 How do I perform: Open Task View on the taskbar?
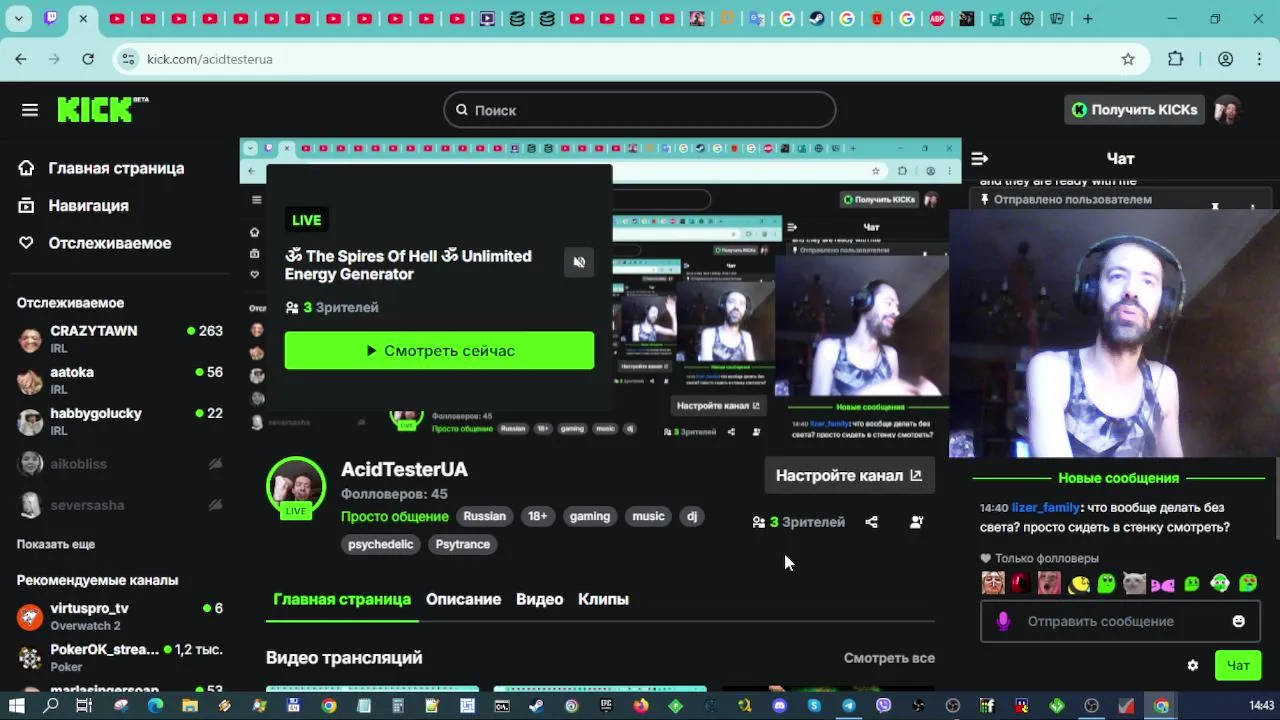pyautogui.click(x=84, y=706)
